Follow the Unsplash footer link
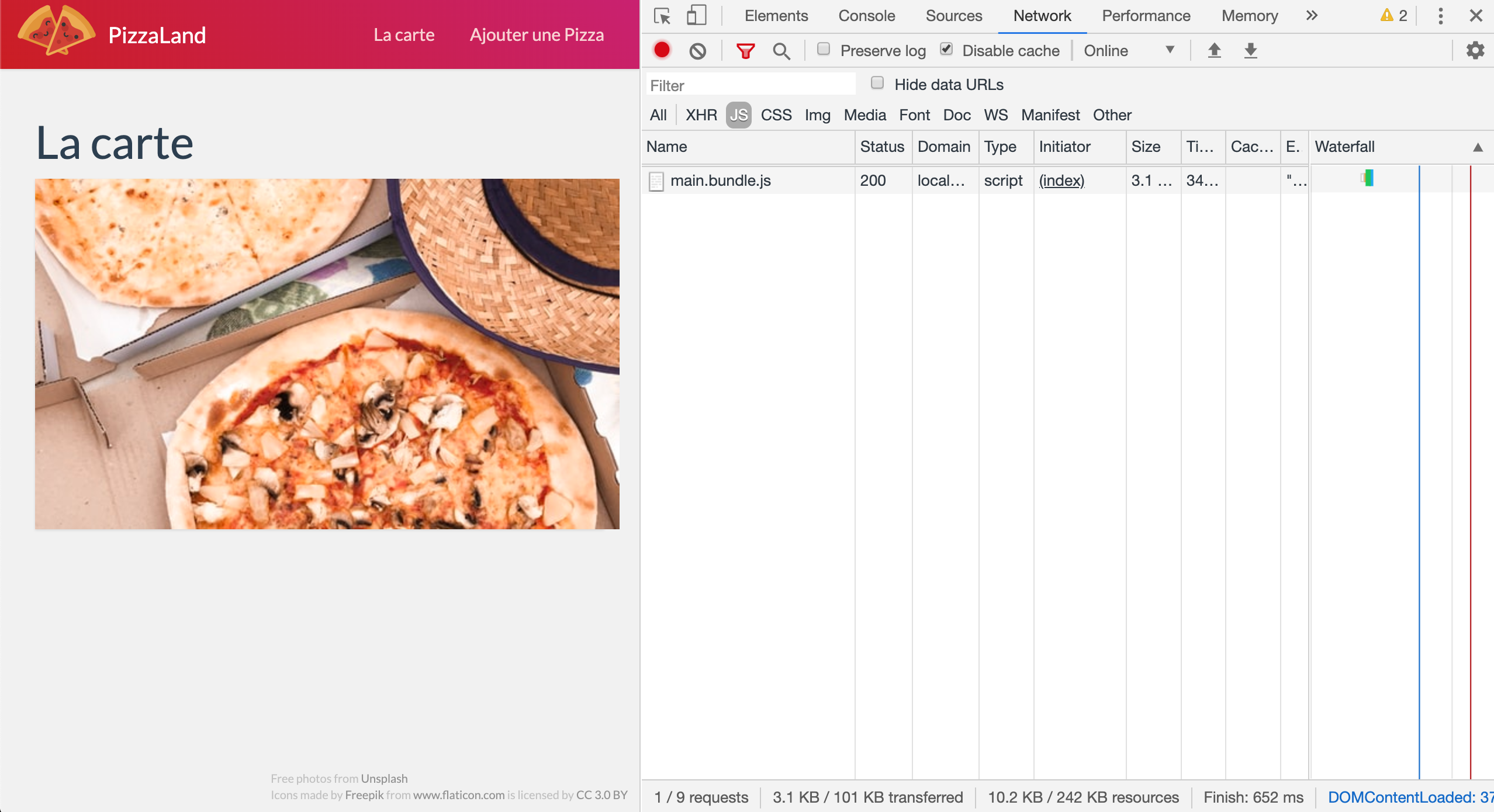Screen dimensions: 1494x812 pos(384,778)
